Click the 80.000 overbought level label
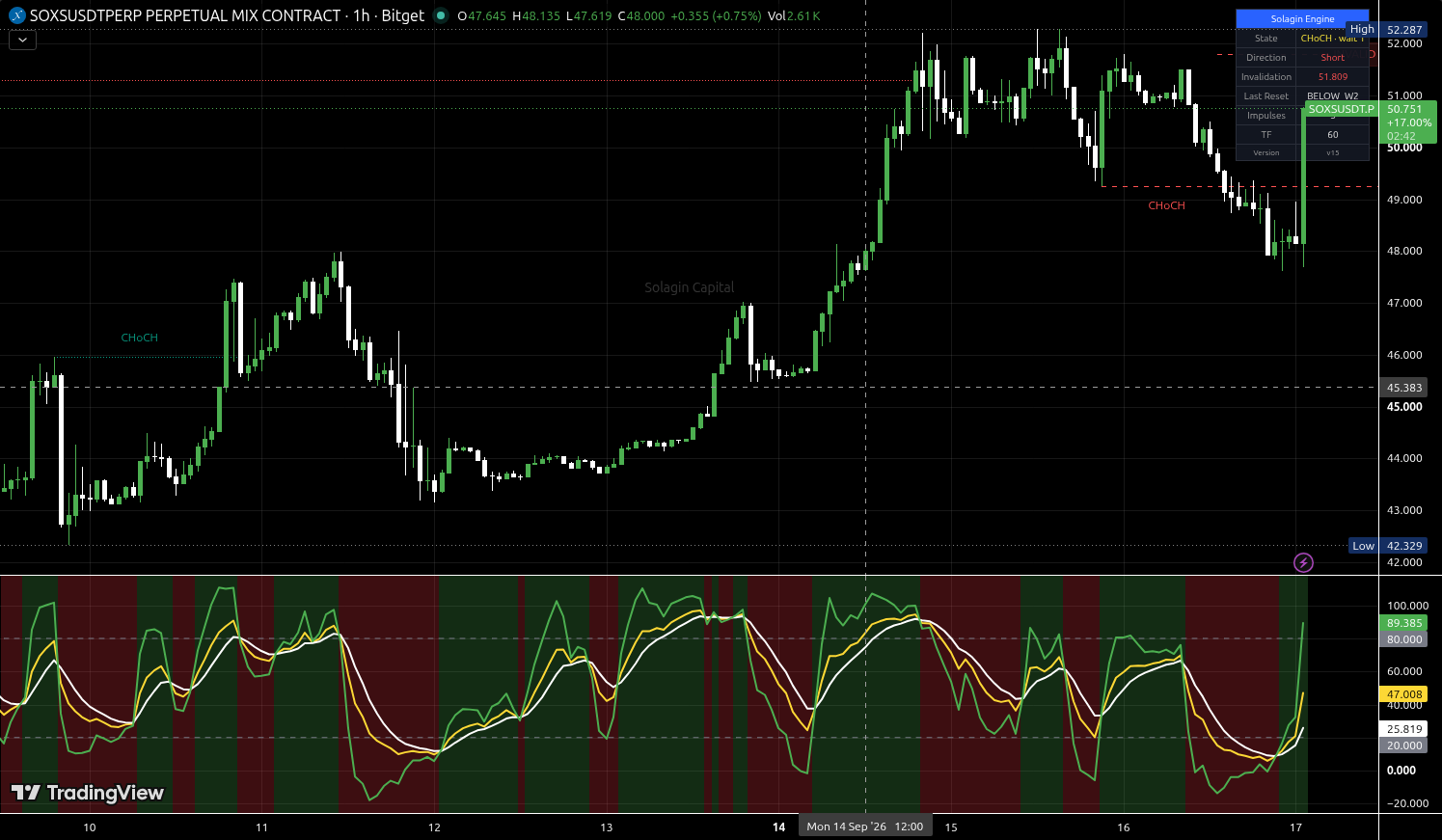This screenshot has width=1442, height=840. pyautogui.click(x=1404, y=639)
